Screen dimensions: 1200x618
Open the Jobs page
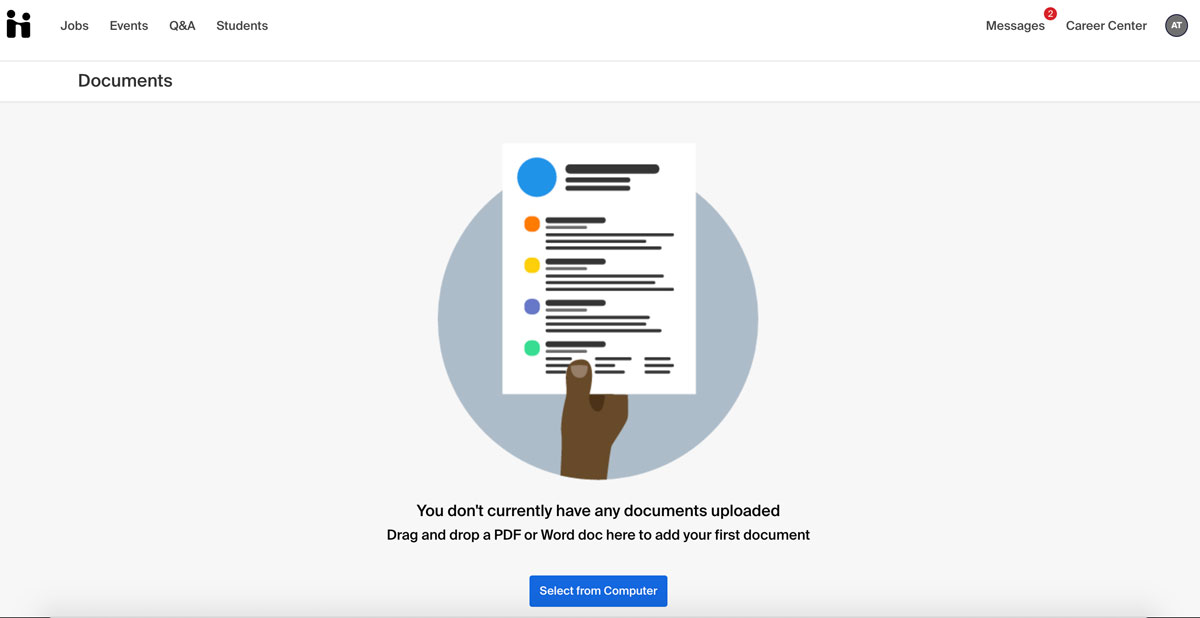click(x=74, y=25)
